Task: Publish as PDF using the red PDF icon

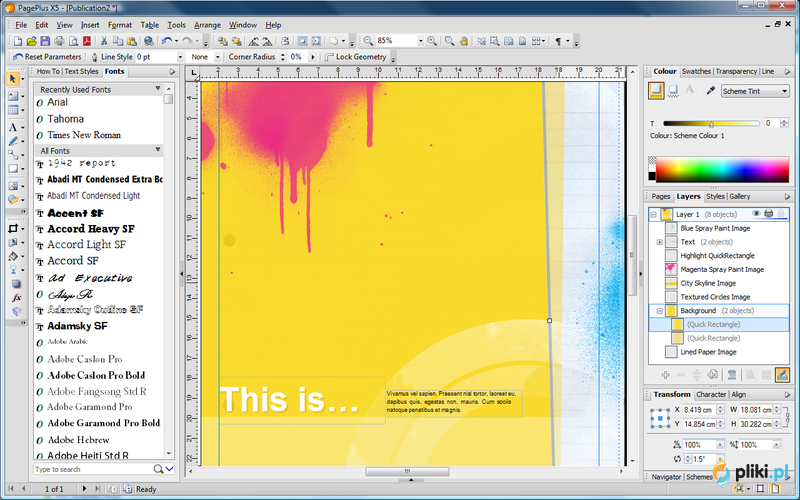Action: pos(87,41)
